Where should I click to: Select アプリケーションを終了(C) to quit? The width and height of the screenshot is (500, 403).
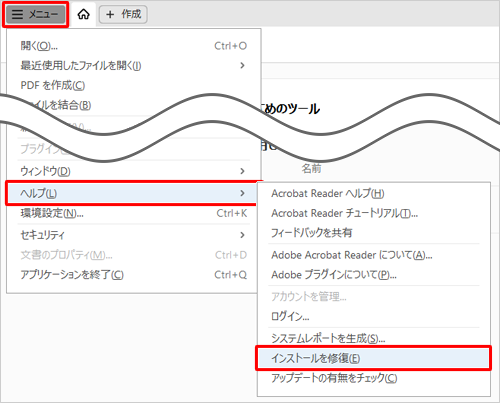(x=133, y=275)
